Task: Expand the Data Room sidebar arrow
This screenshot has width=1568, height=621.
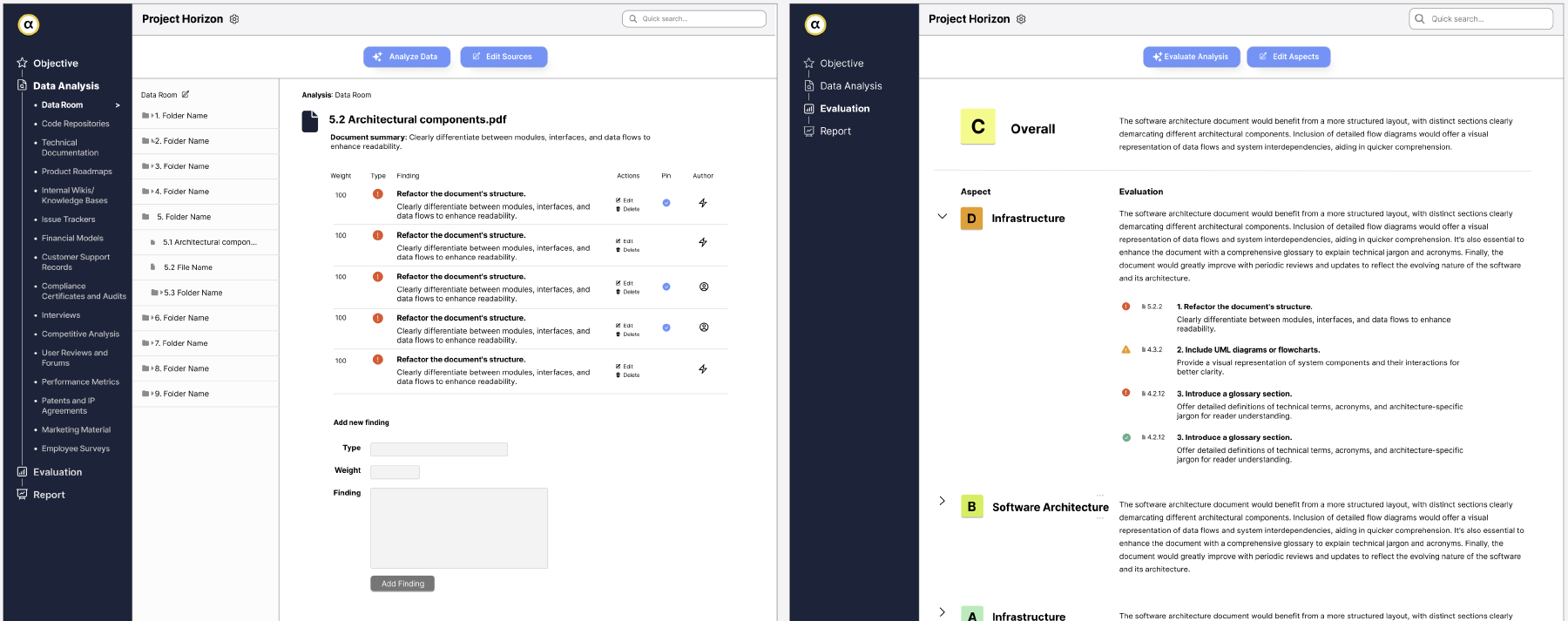Action: [x=118, y=105]
